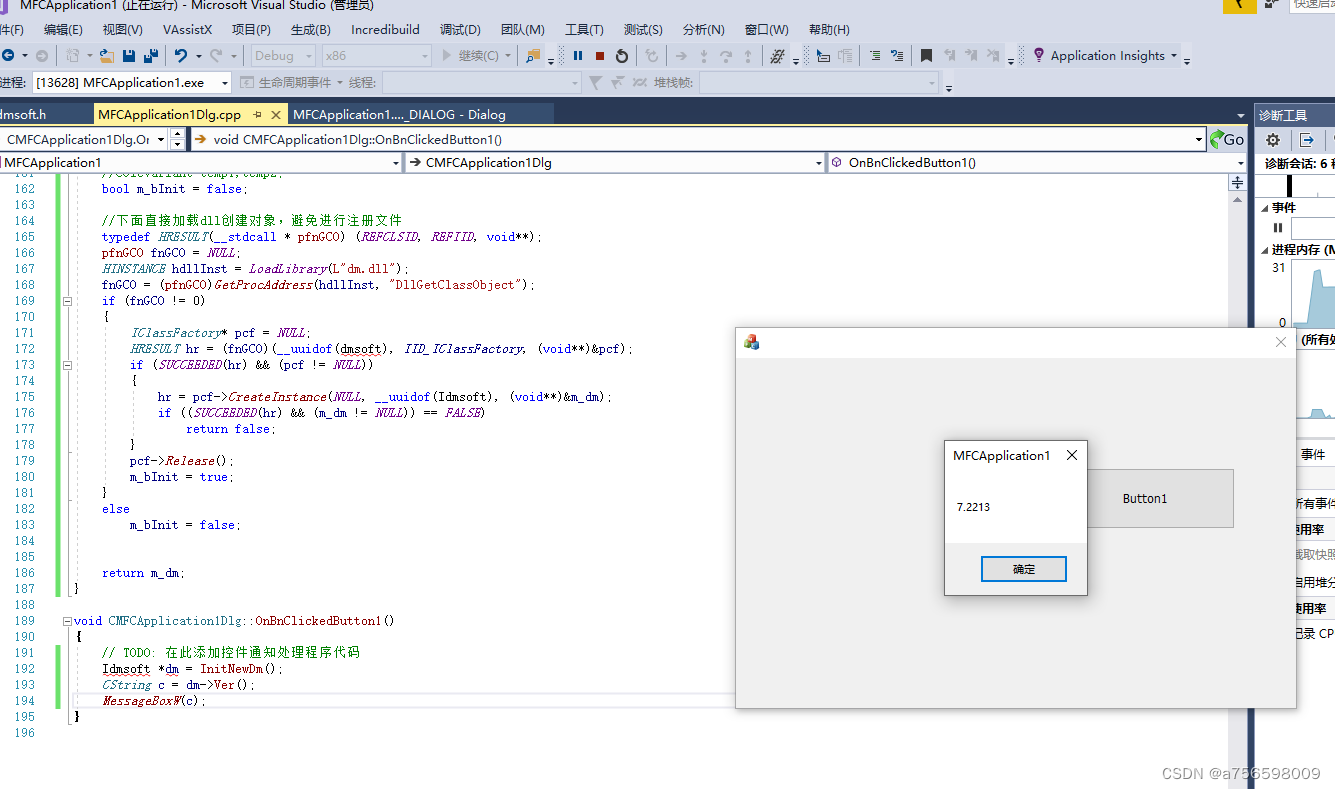Pause debugging with the break all icon
This screenshot has width=1335, height=789.
[578, 56]
